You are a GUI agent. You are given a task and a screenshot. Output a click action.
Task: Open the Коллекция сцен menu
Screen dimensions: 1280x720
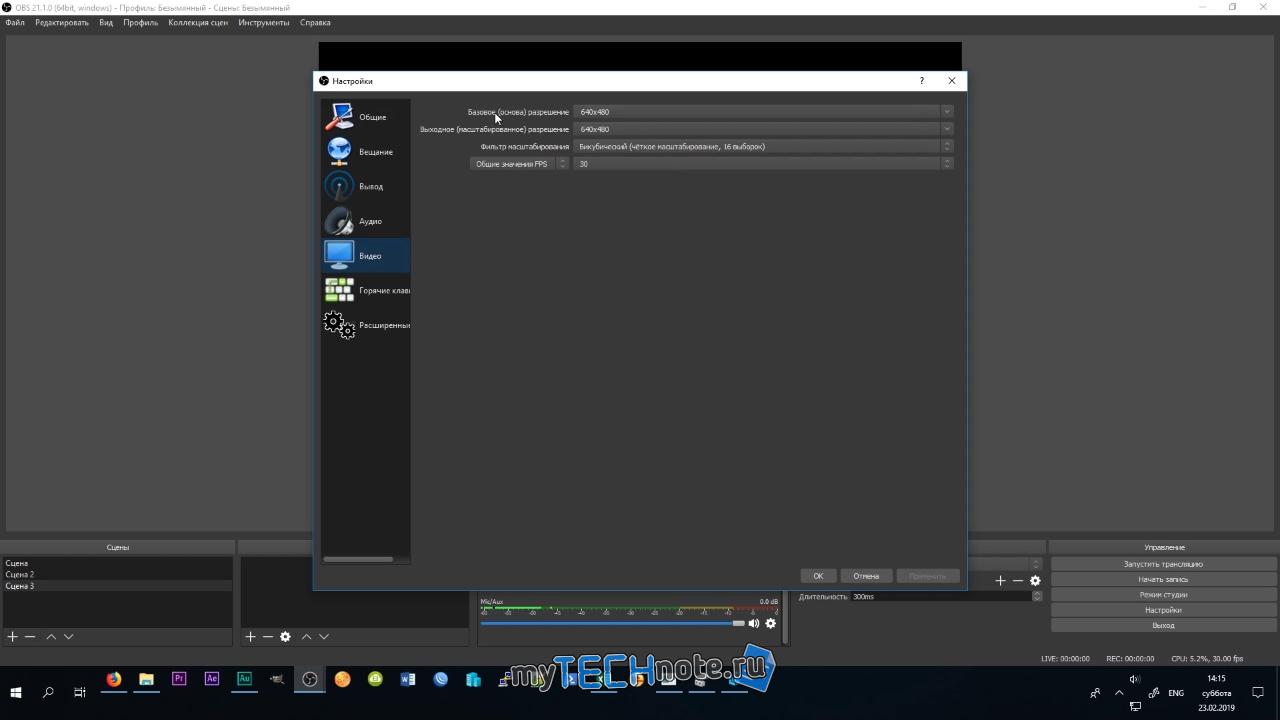[198, 22]
